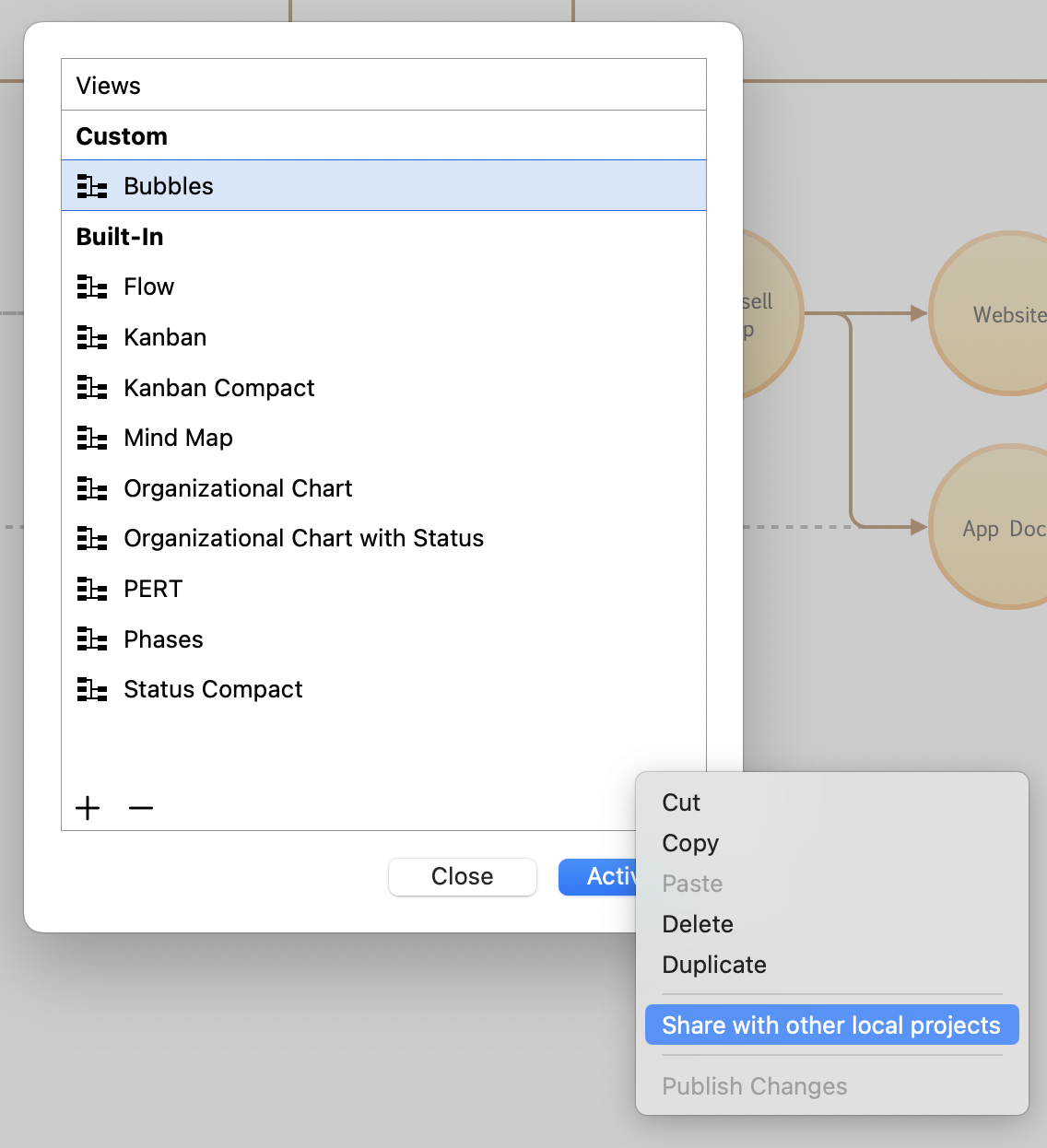1047x1148 pixels.
Task: Choose Organizational Chart with Status view
Action: click(x=303, y=538)
